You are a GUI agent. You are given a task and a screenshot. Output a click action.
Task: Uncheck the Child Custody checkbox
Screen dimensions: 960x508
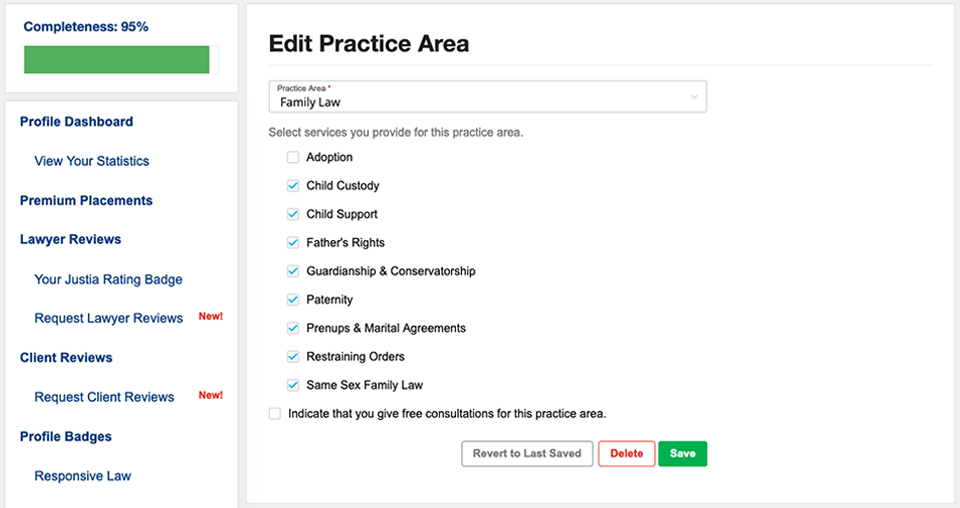pos(293,186)
